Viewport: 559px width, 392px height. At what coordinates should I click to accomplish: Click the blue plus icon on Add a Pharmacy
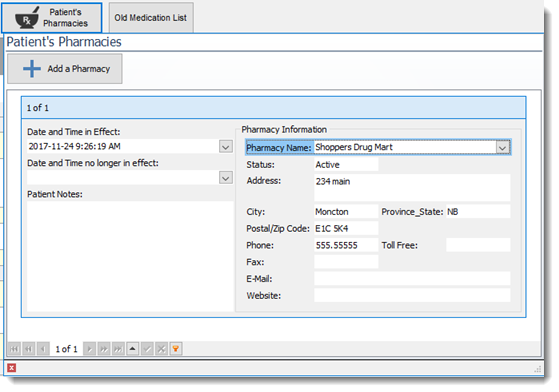pos(32,69)
